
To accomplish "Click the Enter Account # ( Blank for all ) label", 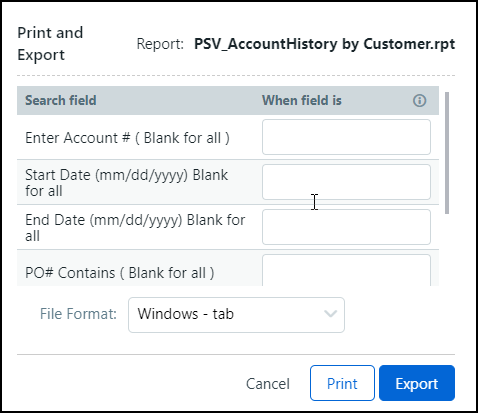I will [x=127, y=138].
